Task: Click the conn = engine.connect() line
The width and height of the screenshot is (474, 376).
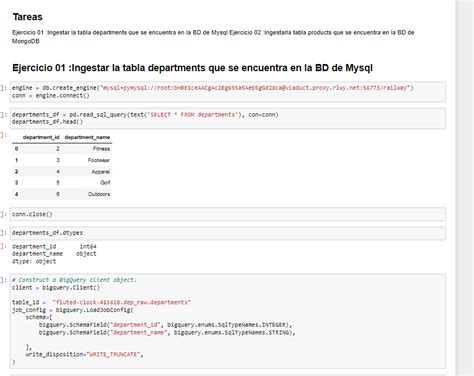Action: tap(51, 96)
